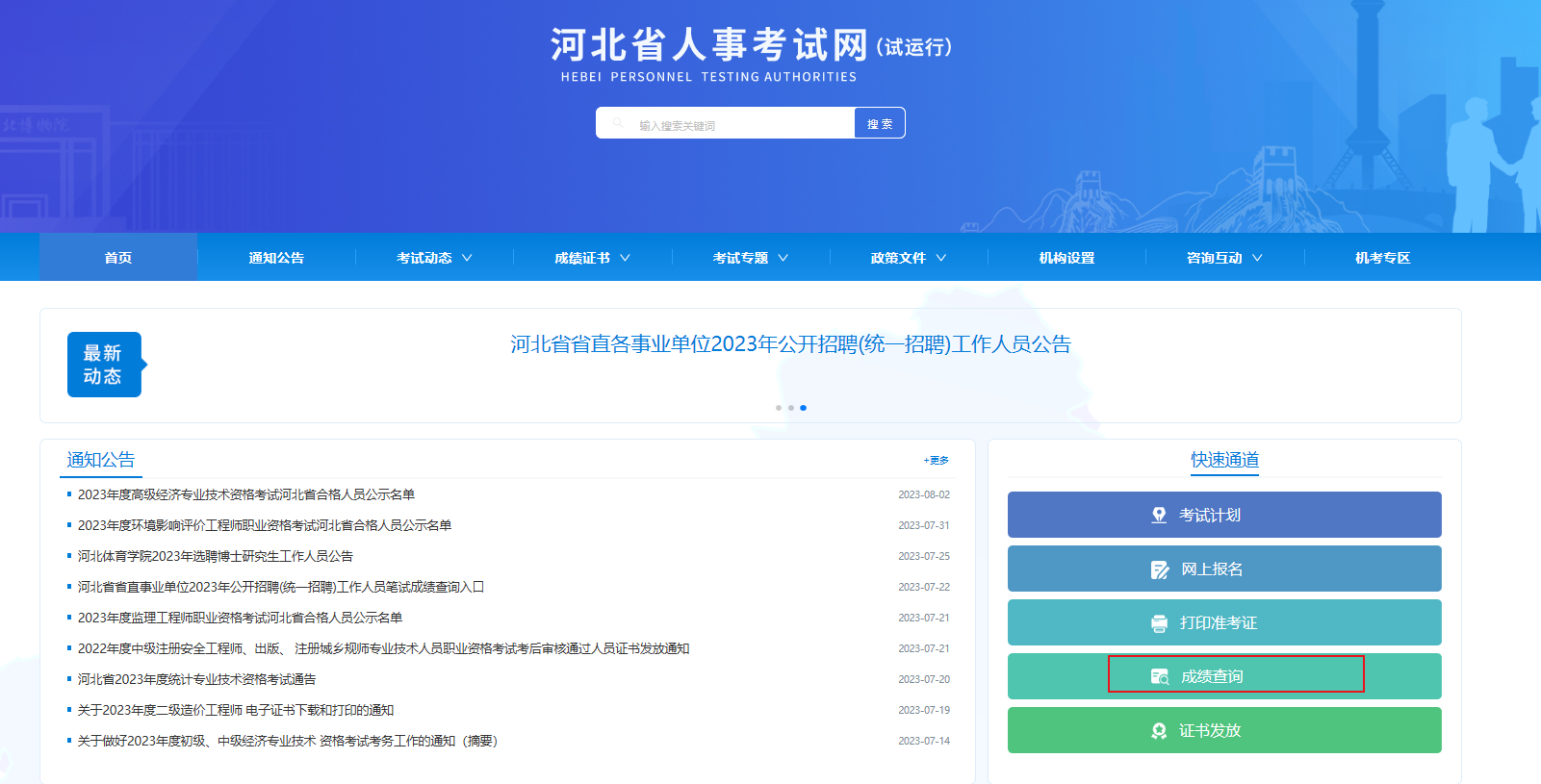Image resolution: width=1541 pixels, height=784 pixels.
Task: Open the 2023年公开招聘 headline announcement
Action: coord(790,344)
